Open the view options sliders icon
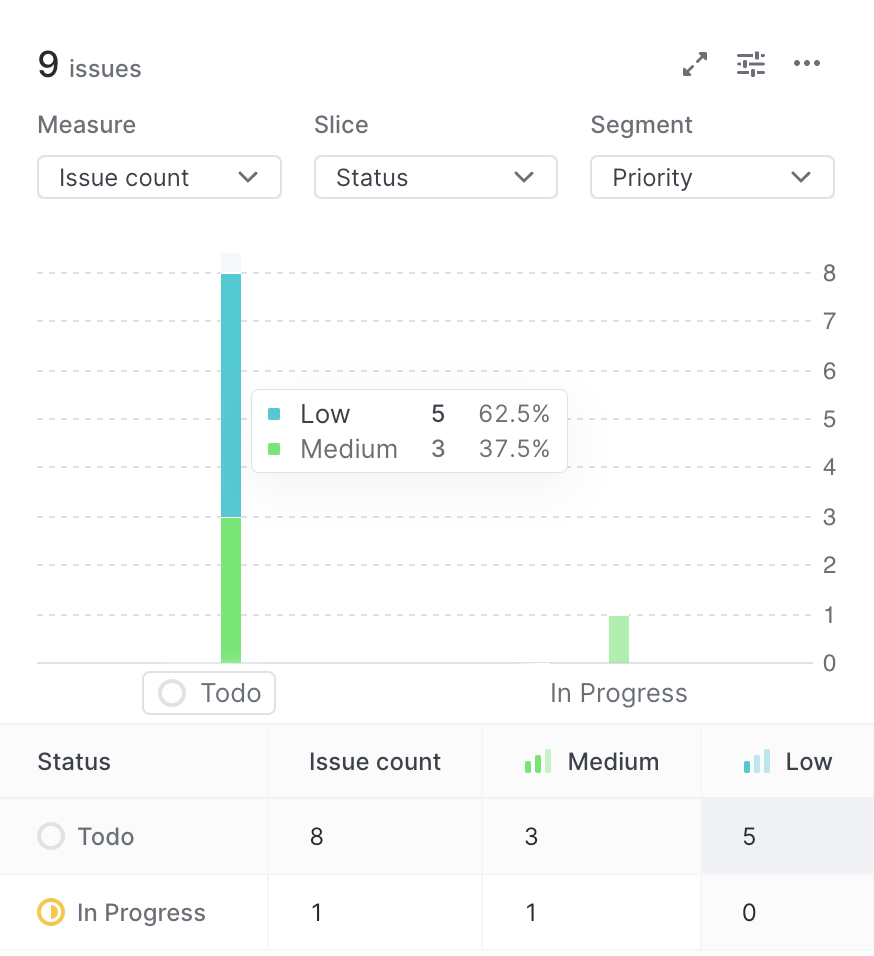Image resolution: width=874 pixels, height=956 pixels. click(x=751, y=65)
